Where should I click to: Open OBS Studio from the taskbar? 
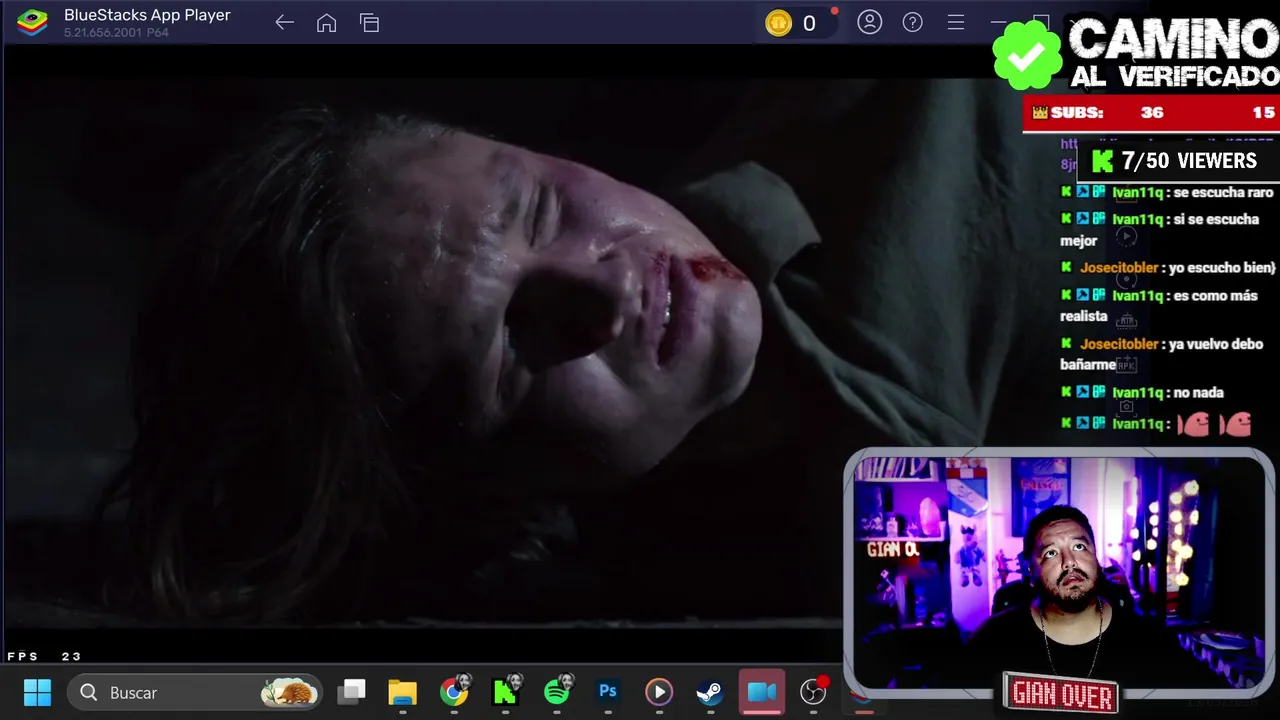[814, 692]
